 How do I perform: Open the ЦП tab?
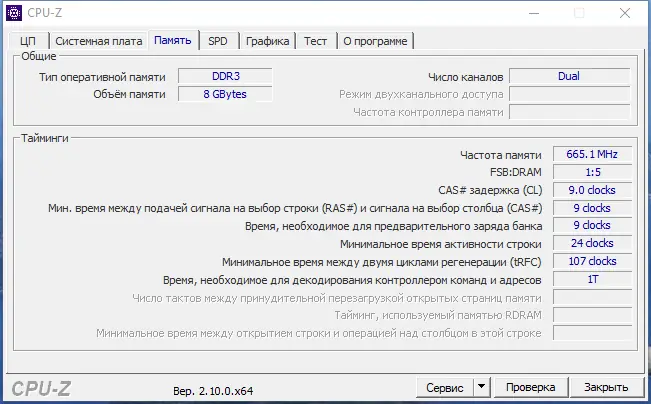pos(28,41)
